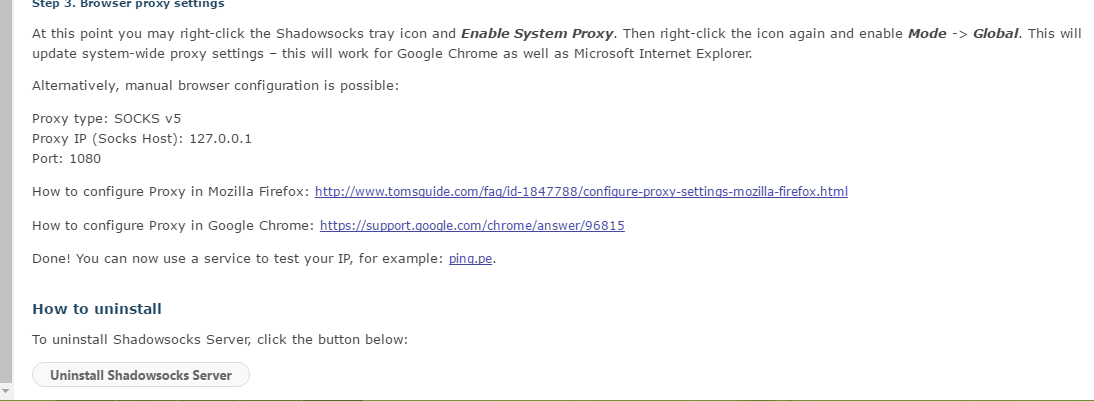
Task: Click the 'Step 3. Browser proxy settings' heading
Action: pyautogui.click(x=128, y=4)
